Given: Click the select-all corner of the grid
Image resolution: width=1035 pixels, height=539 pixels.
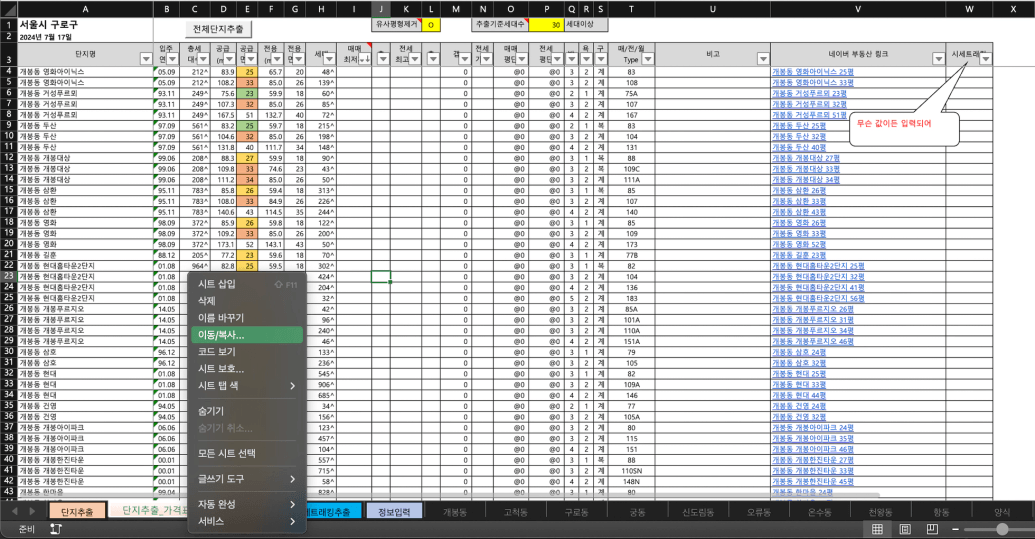Looking at the screenshot, I should tap(8, 9).
